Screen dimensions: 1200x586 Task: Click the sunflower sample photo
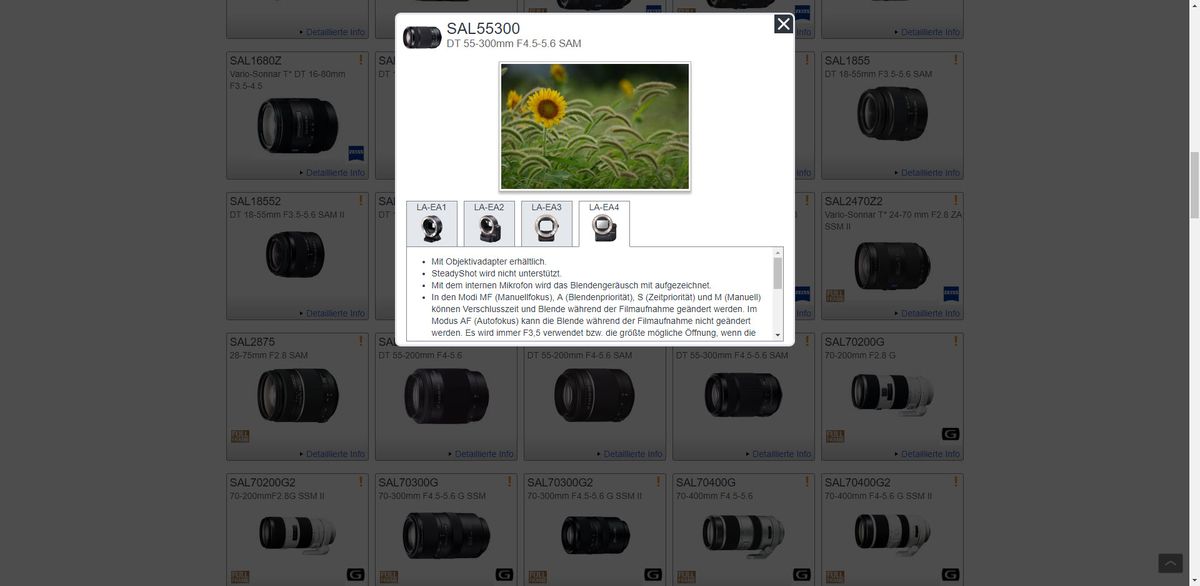tap(594, 126)
